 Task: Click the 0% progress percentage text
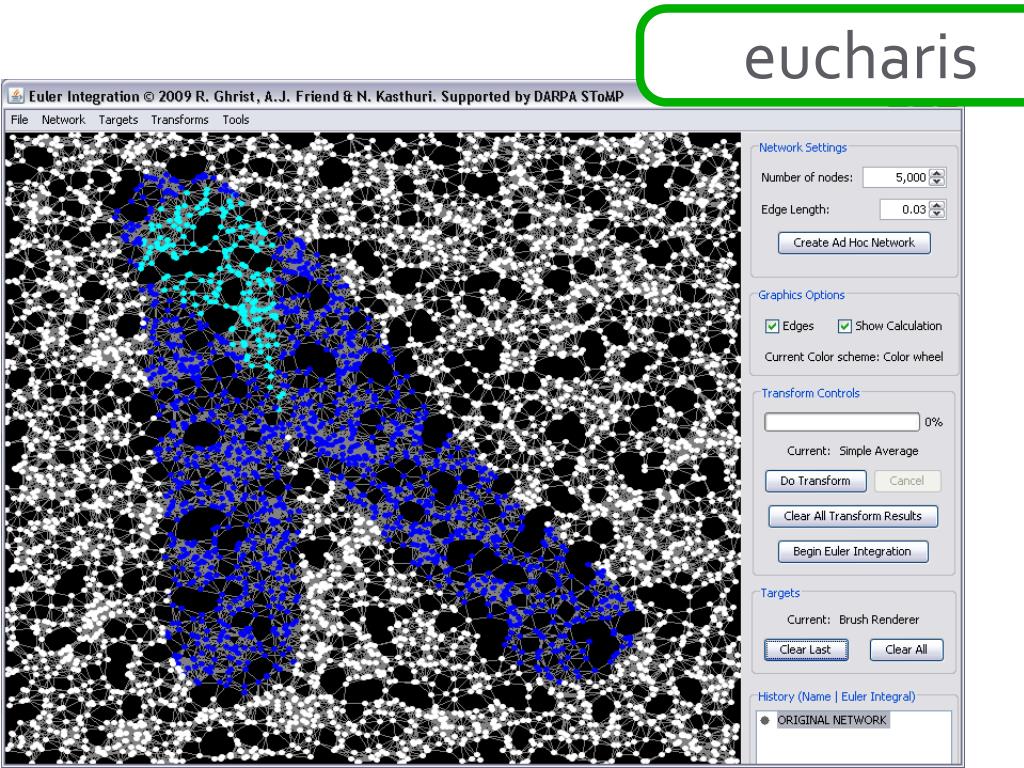(933, 422)
